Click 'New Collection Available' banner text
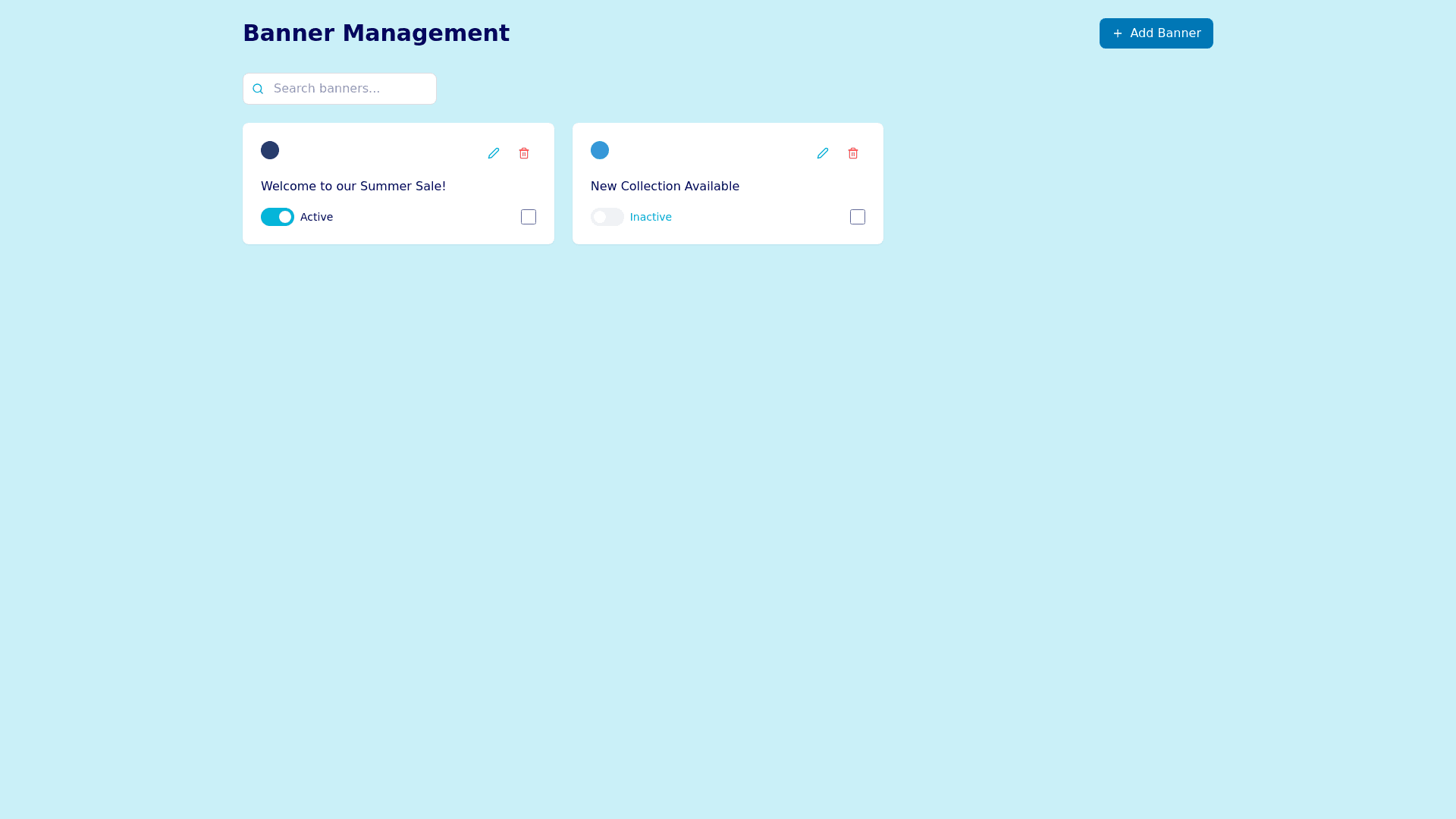The width and height of the screenshot is (1456, 819). tap(664, 187)
